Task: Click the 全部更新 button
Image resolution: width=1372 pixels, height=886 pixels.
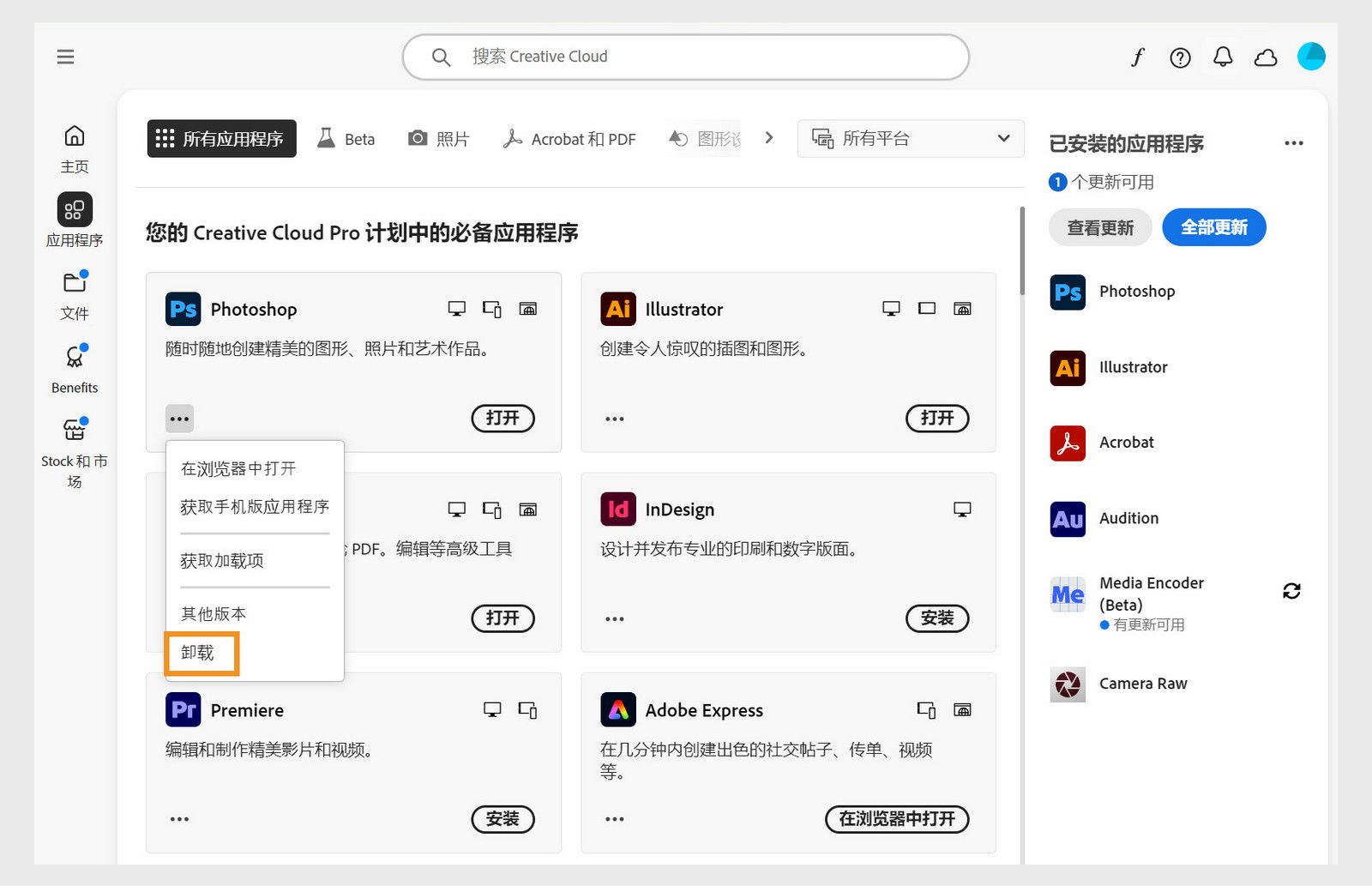Action: coord(1213,227)
